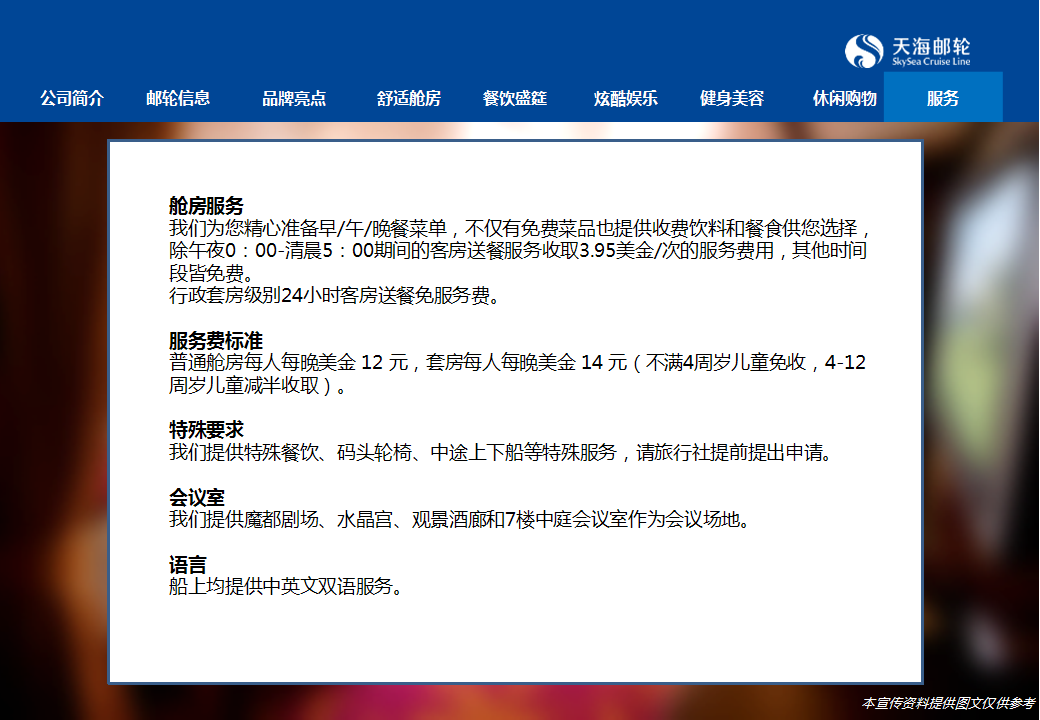Click the line starting with 我们为您精心准备

point(519,228)
